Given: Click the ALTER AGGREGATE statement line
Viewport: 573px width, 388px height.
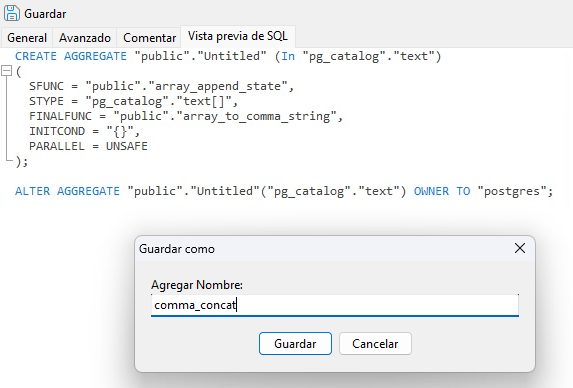Looking at the screenshot, I should 284,191.
